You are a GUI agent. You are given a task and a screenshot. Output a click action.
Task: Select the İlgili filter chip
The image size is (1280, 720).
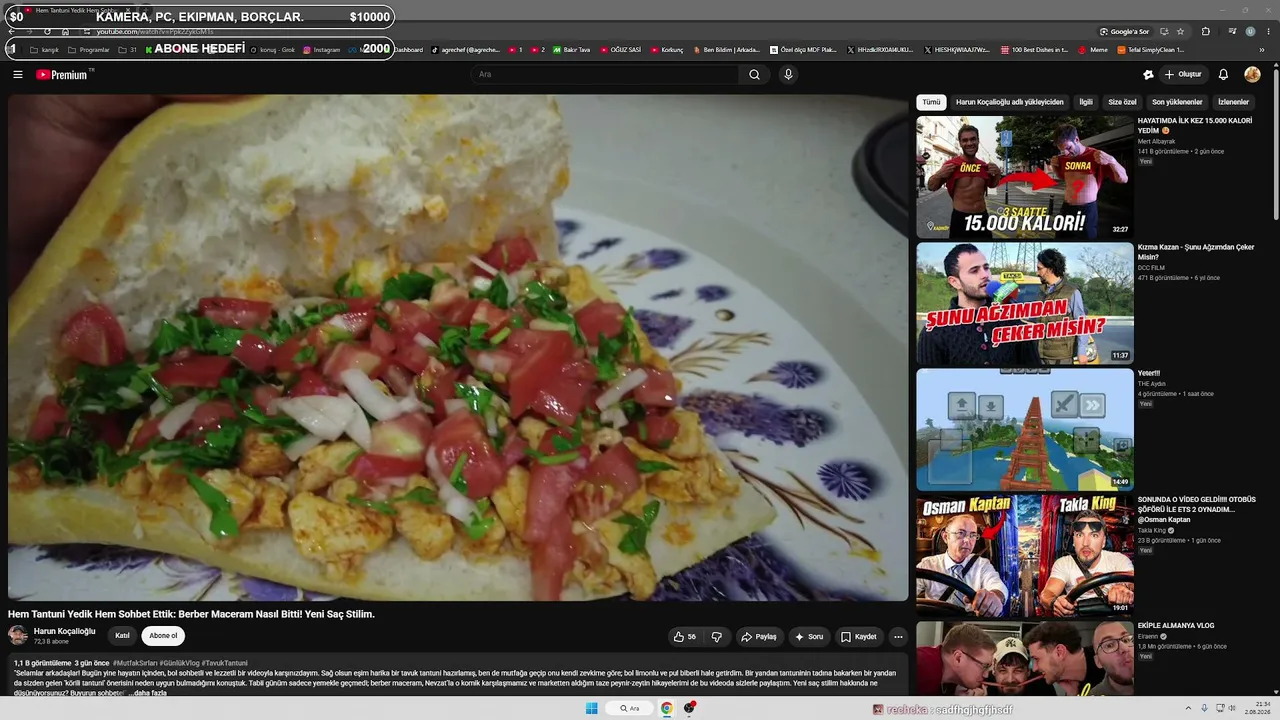1086,102
